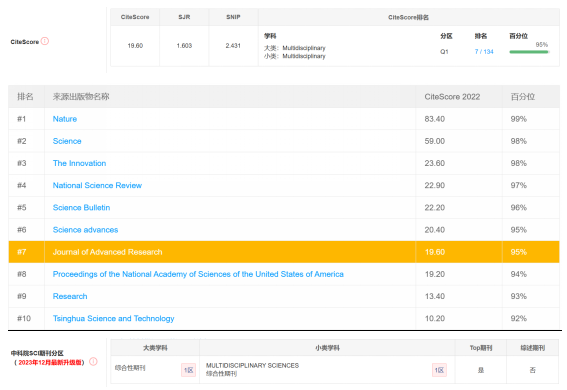Click the 来源出版物名称 column header
The width and height of the screenshot is (567, 390).
click(81, 97)
